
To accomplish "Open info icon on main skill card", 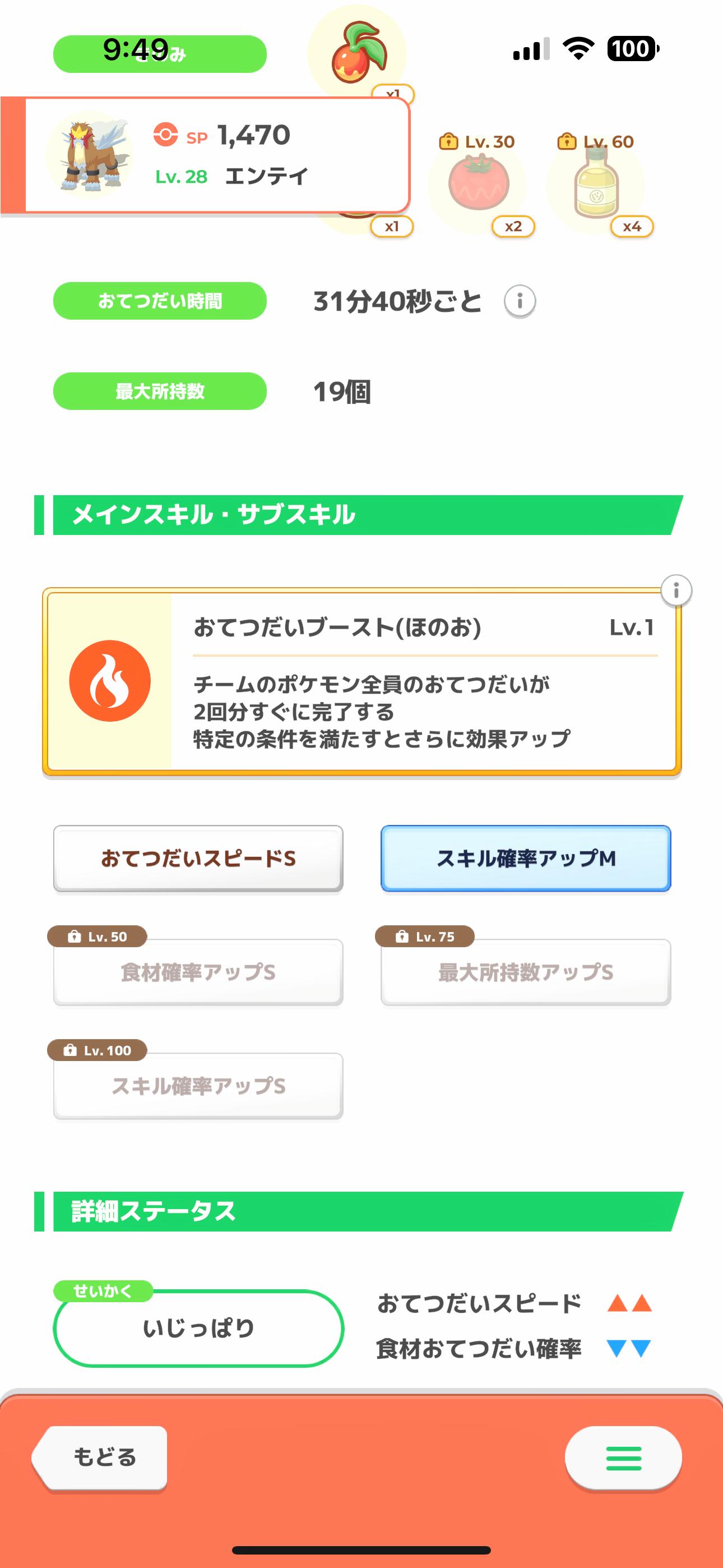I will pos(676,591).
